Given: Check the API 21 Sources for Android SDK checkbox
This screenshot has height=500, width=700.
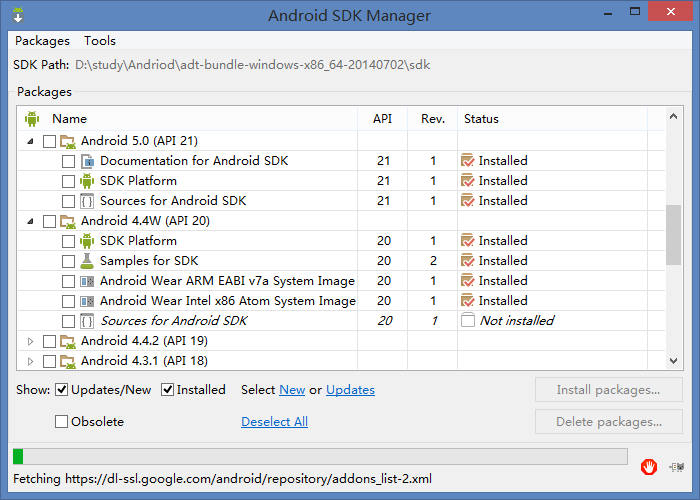Looking at the screenshot, I should 68,201.
